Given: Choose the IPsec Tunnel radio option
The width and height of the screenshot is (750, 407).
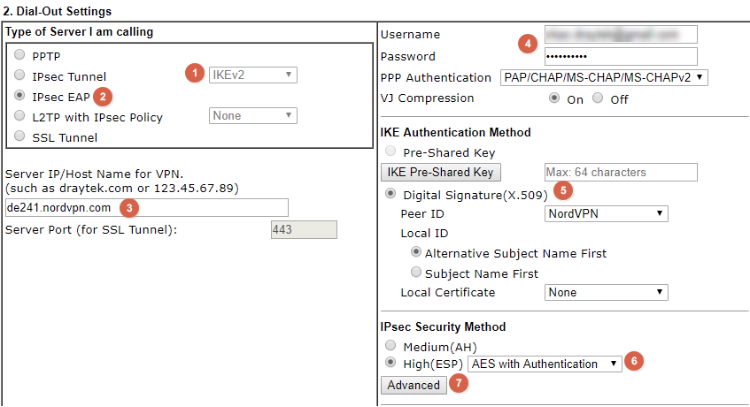Looking at the screenshot, I should click(x=21, y=76).
